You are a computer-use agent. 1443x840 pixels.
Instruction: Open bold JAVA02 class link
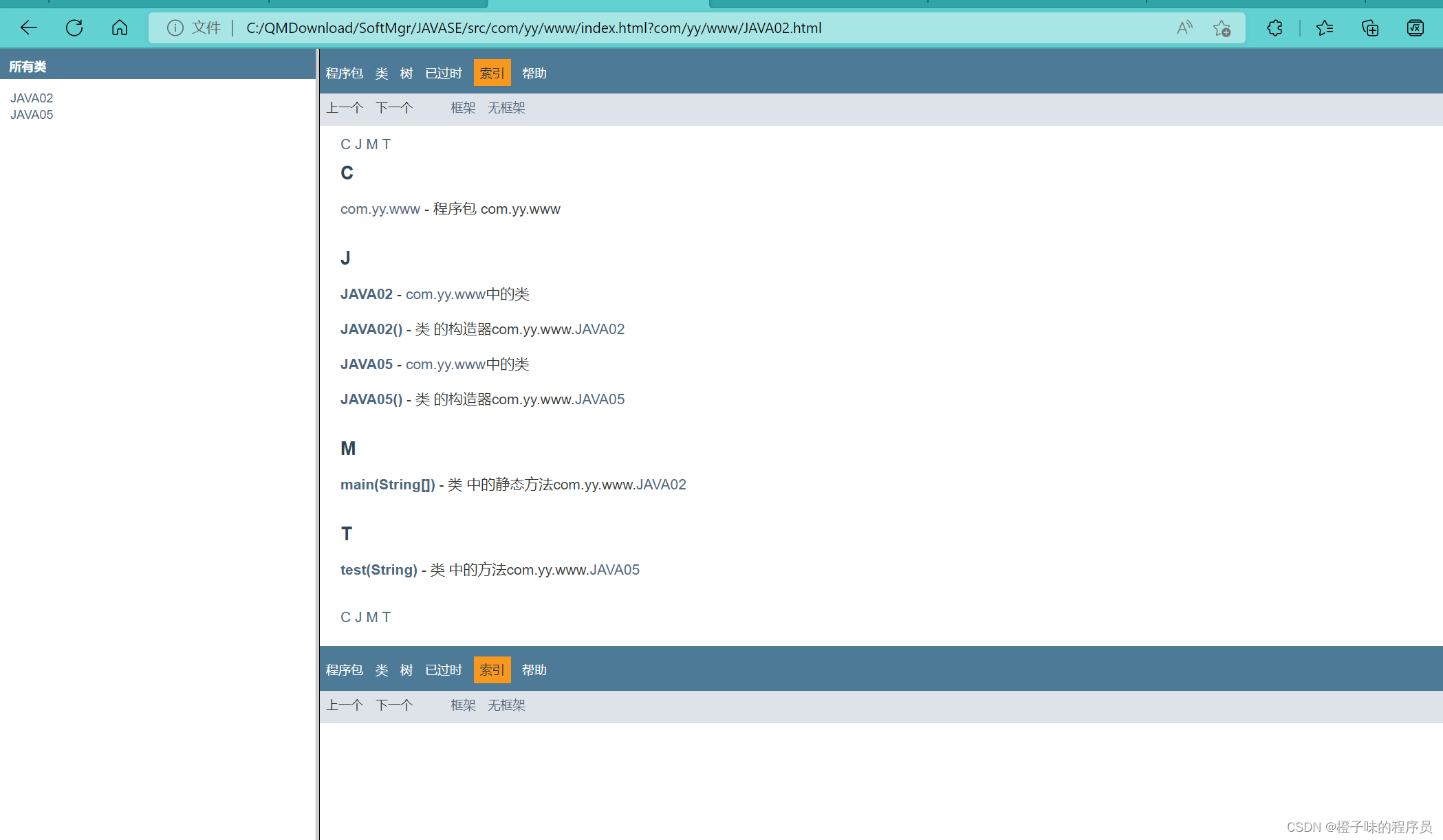click(367, 294)
